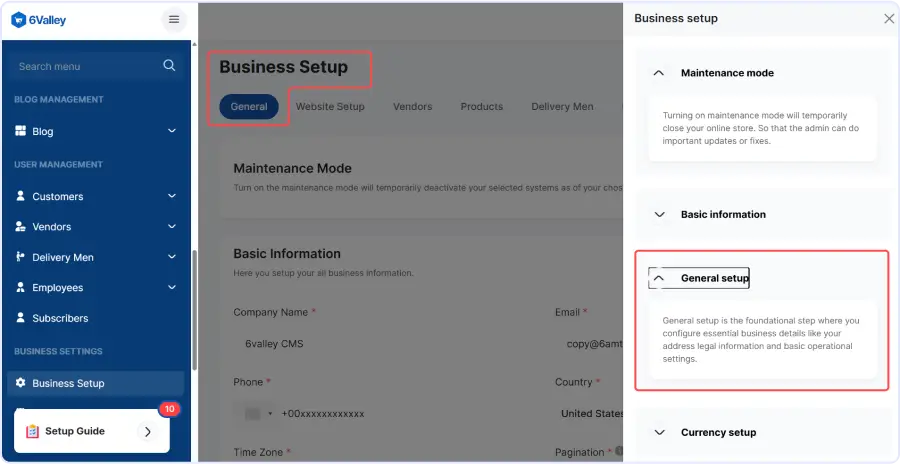Click the 6Valley logo
The width and height of the screenshot is (900, 464).
[40, 19]
